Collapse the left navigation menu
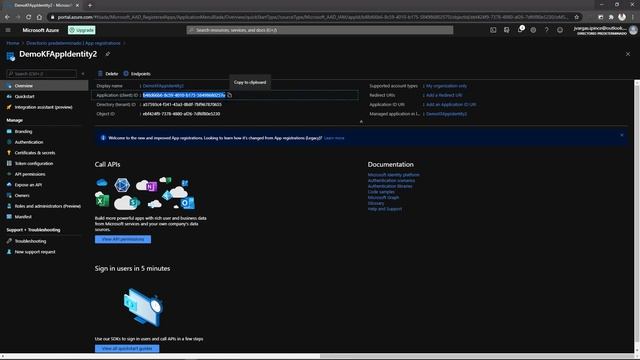Image resolution: width=640 pixels, height=360 pixels. (x=83, y=74)
